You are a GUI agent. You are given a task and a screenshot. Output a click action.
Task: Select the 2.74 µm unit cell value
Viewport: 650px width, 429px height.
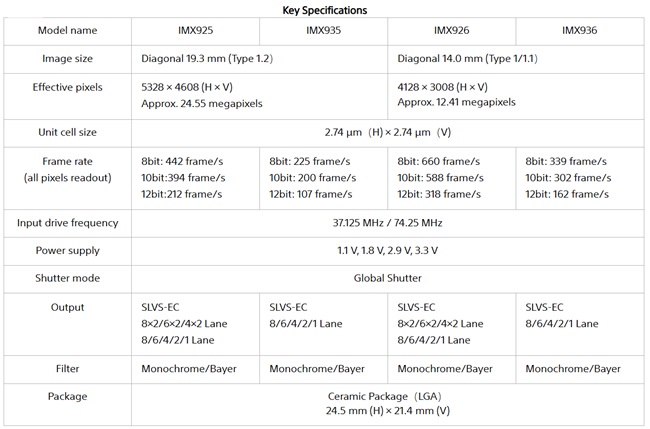pyautogui.click(x=388, y=132)
